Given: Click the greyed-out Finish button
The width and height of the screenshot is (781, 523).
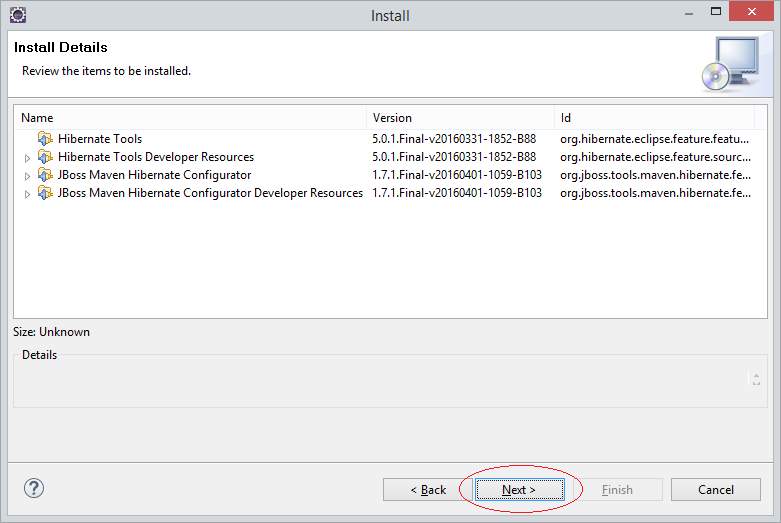Looking at the screenshot, I should pos(618,490).
